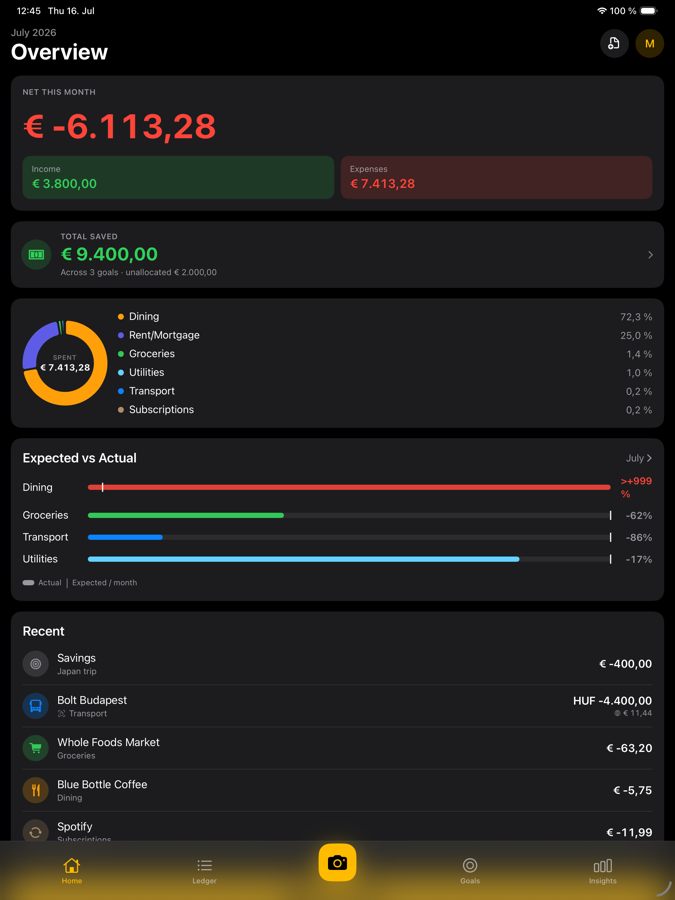Open the document import icon at top right
This screenshot has height=900, width=675.
tap(614, 44)
